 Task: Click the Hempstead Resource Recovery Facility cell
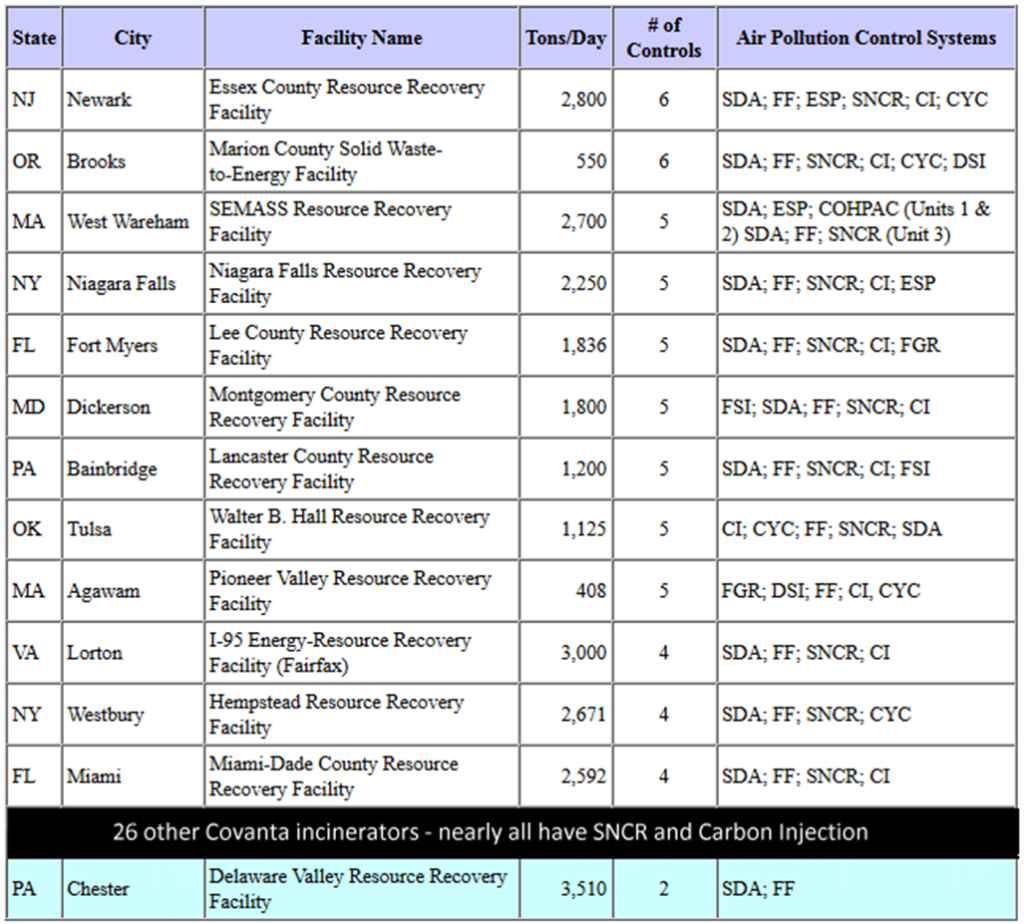337,714
